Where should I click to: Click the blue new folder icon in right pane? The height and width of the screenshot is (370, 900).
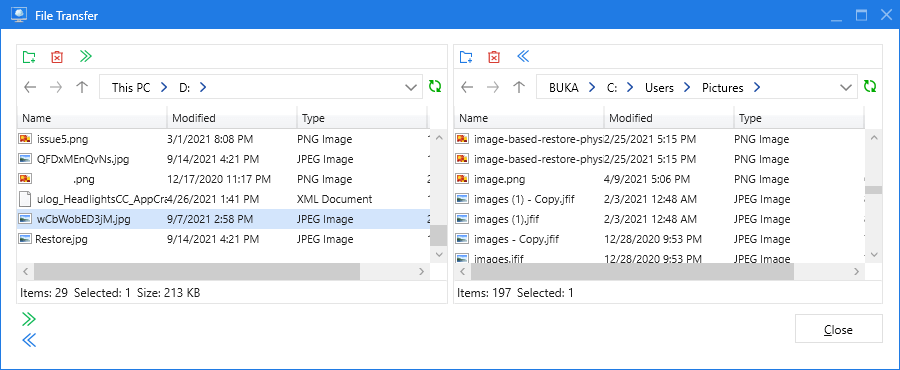[x=466, y=57]
